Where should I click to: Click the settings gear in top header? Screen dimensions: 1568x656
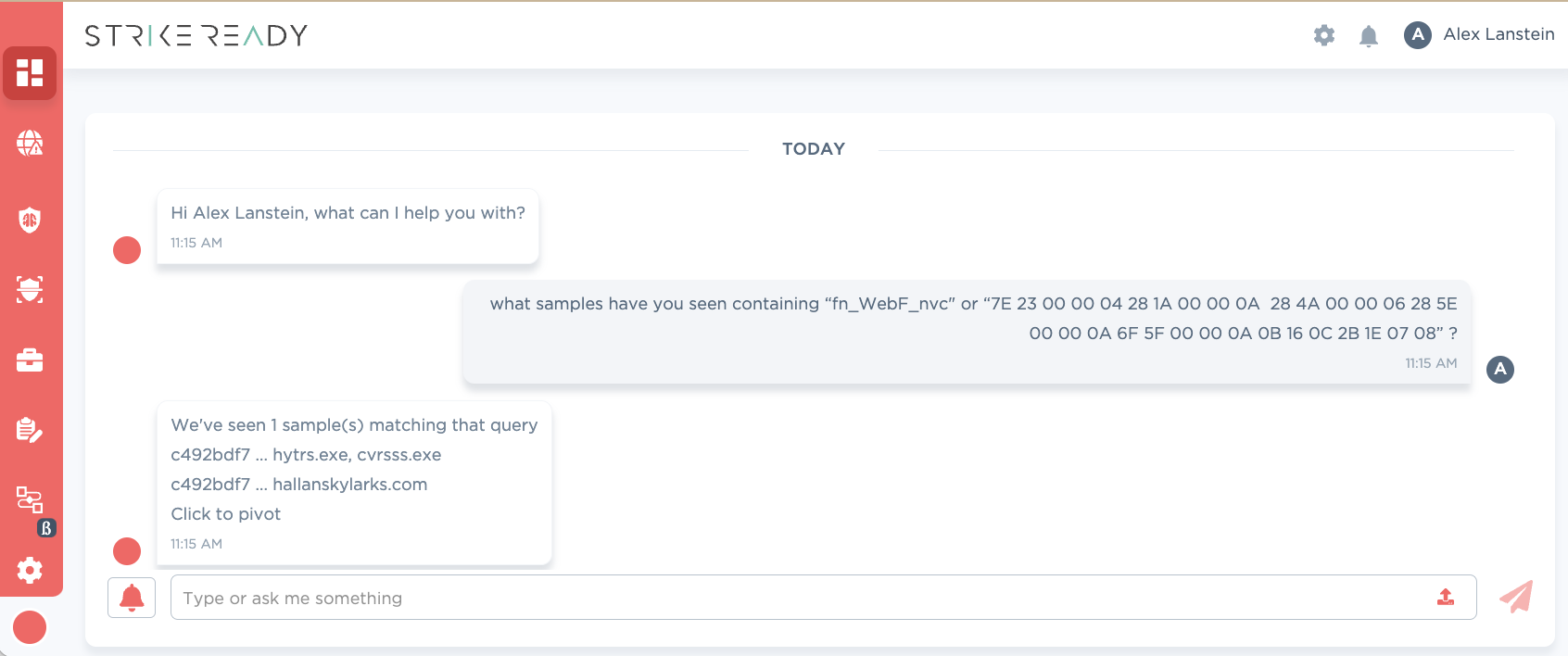1324,35
